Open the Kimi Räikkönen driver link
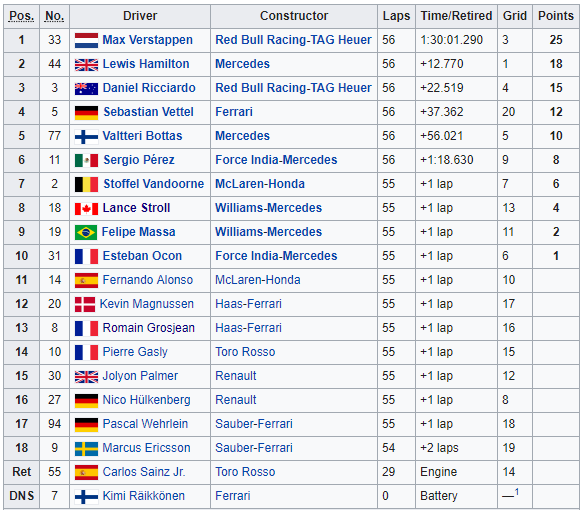 click(x=144, y=496)
